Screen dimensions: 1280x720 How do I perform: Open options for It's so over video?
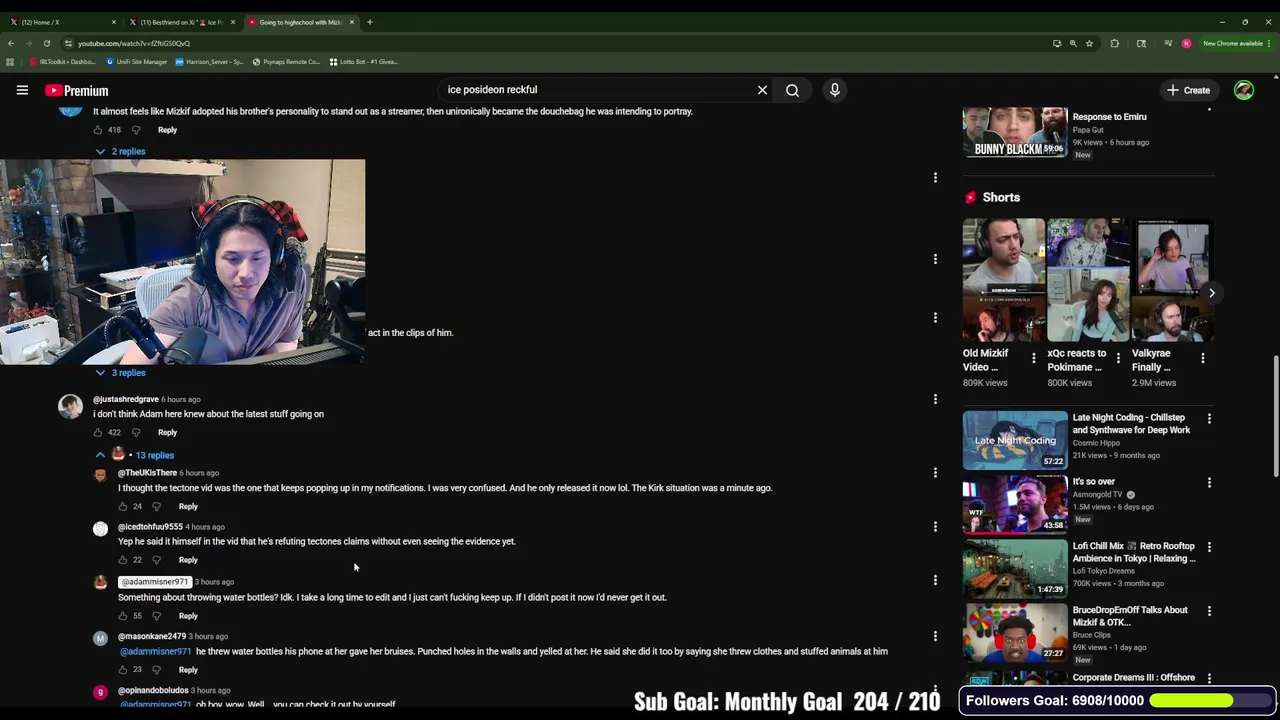(x=1209, y=483)
